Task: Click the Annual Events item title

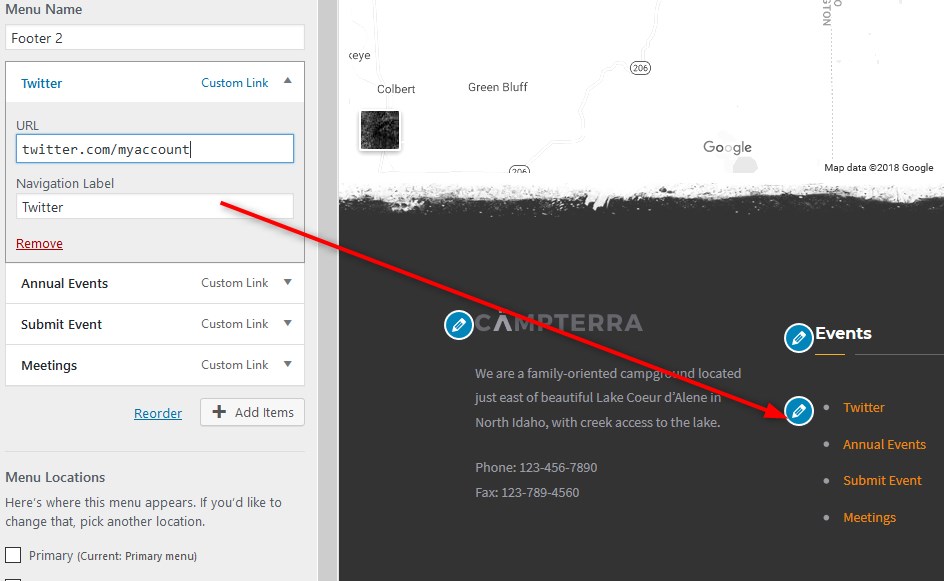Action: (64, 283)
